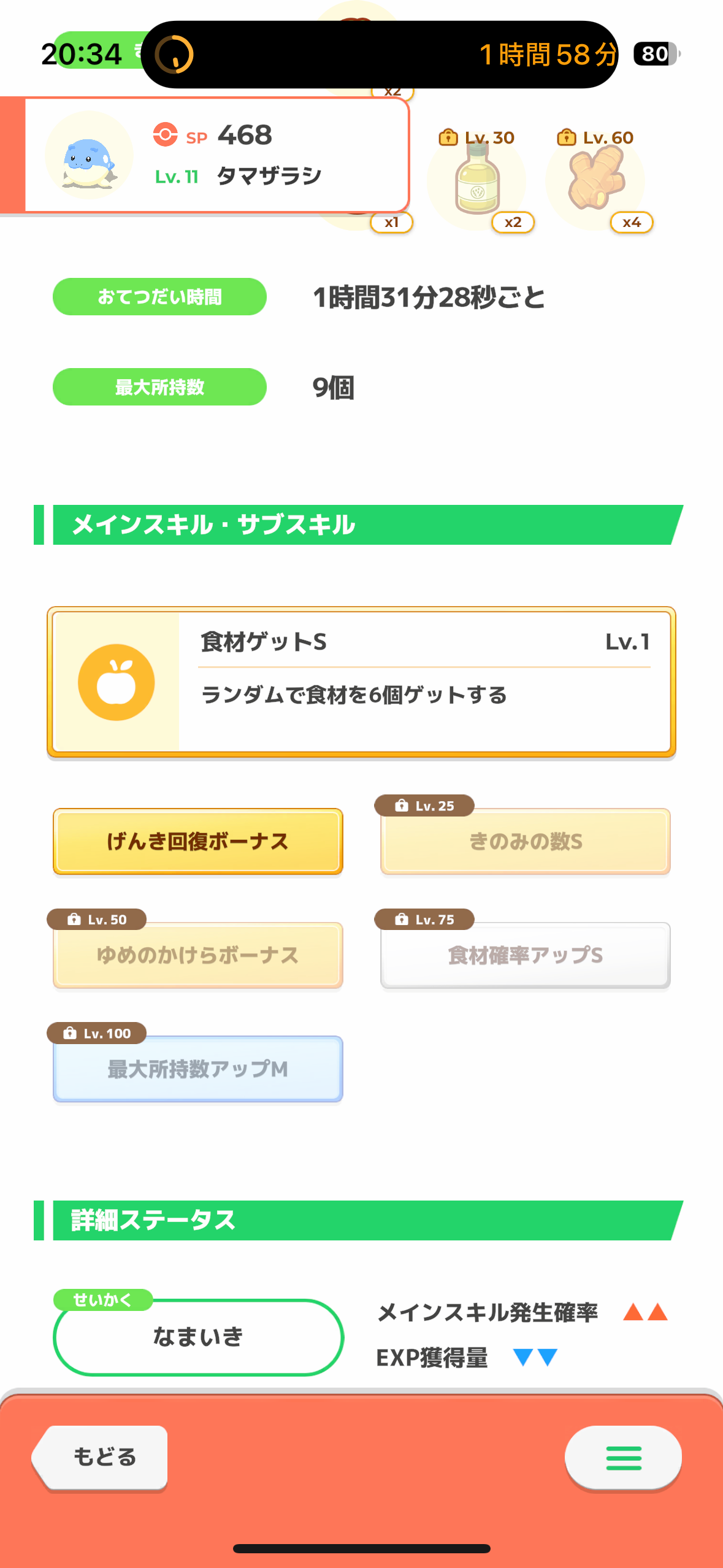Tap the 最大所持数 label

click(159, 387)
